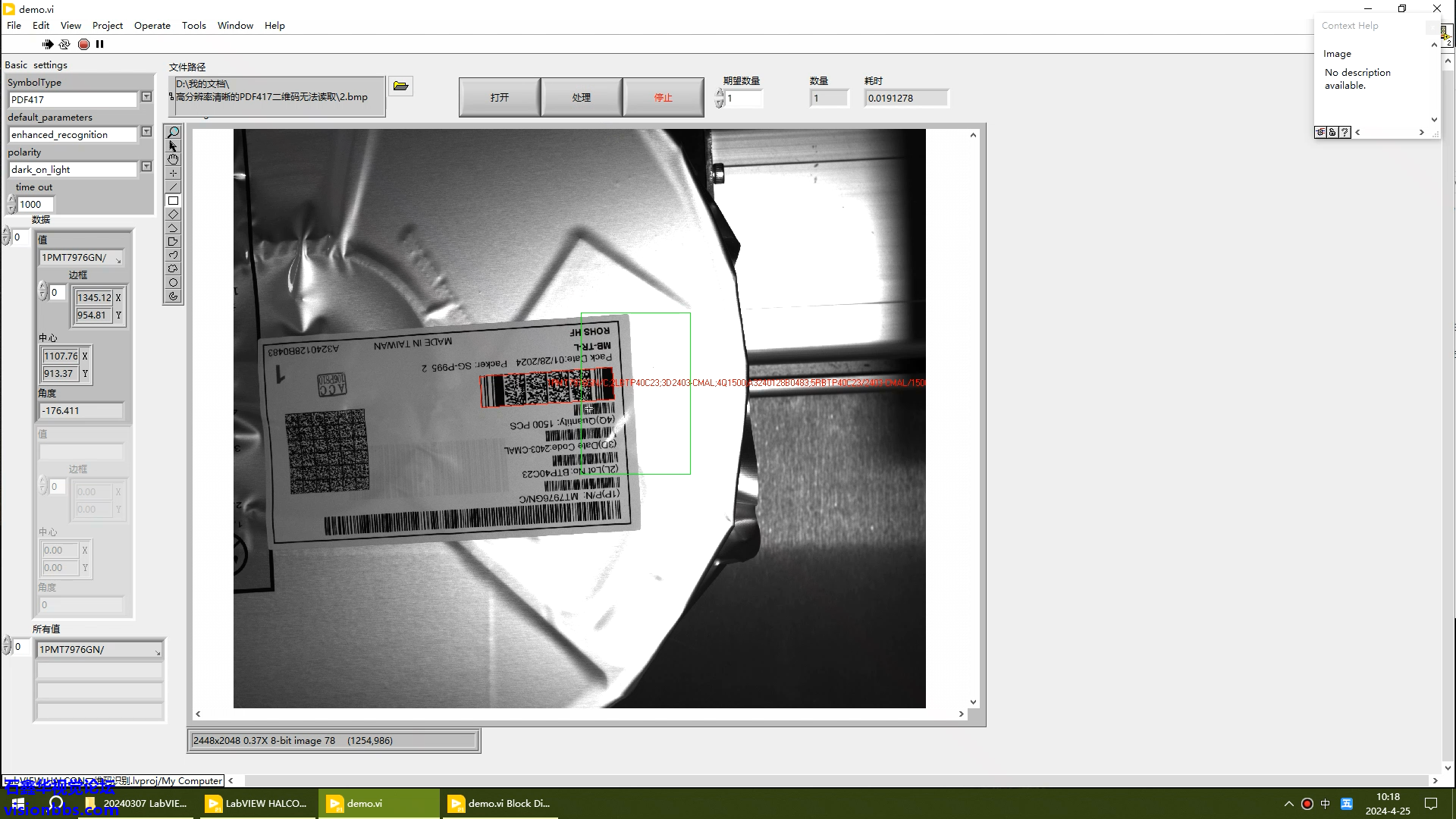Select the Freehand region tool
The width and height of the screenshot is (1456, 819).
tap(173, 269)
